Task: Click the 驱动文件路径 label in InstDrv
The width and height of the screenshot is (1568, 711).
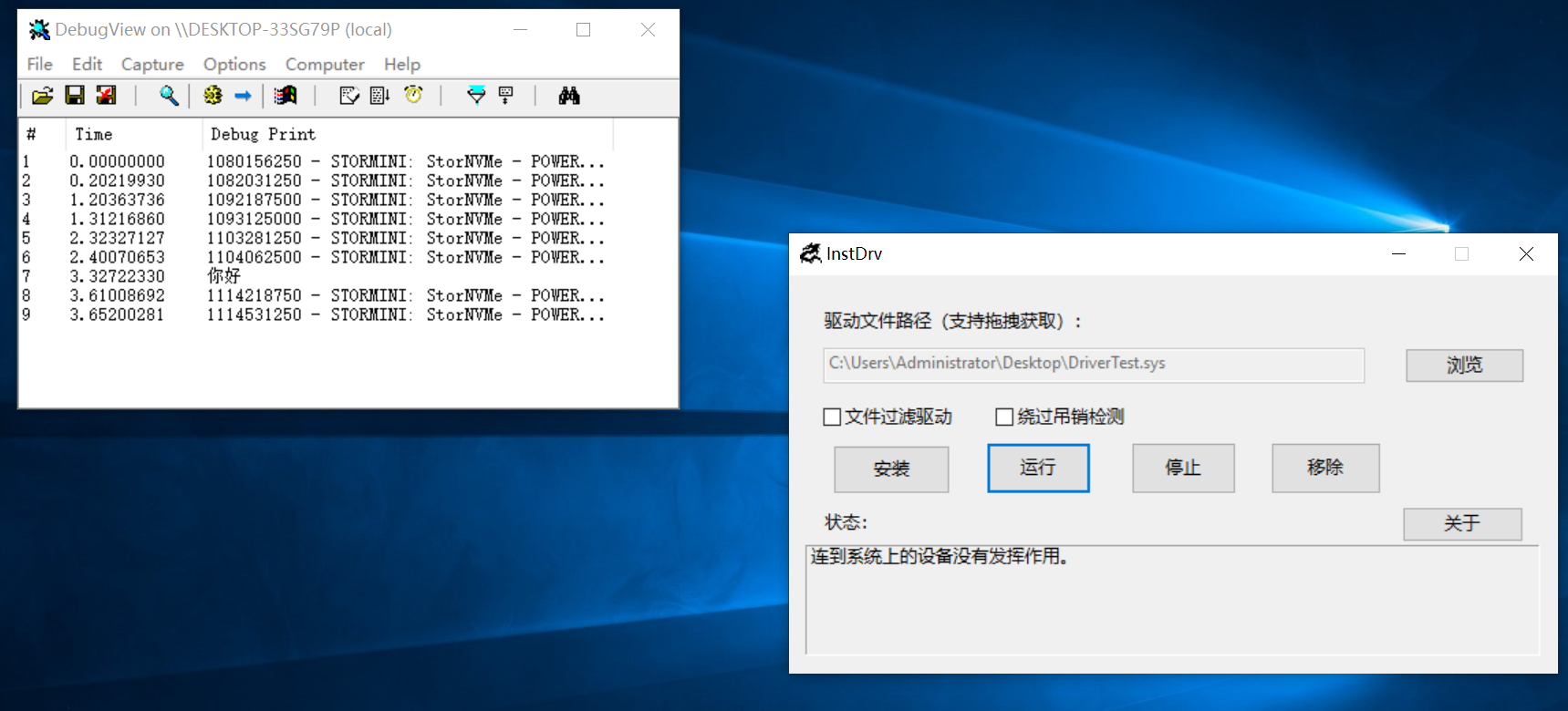Action: 953,321
